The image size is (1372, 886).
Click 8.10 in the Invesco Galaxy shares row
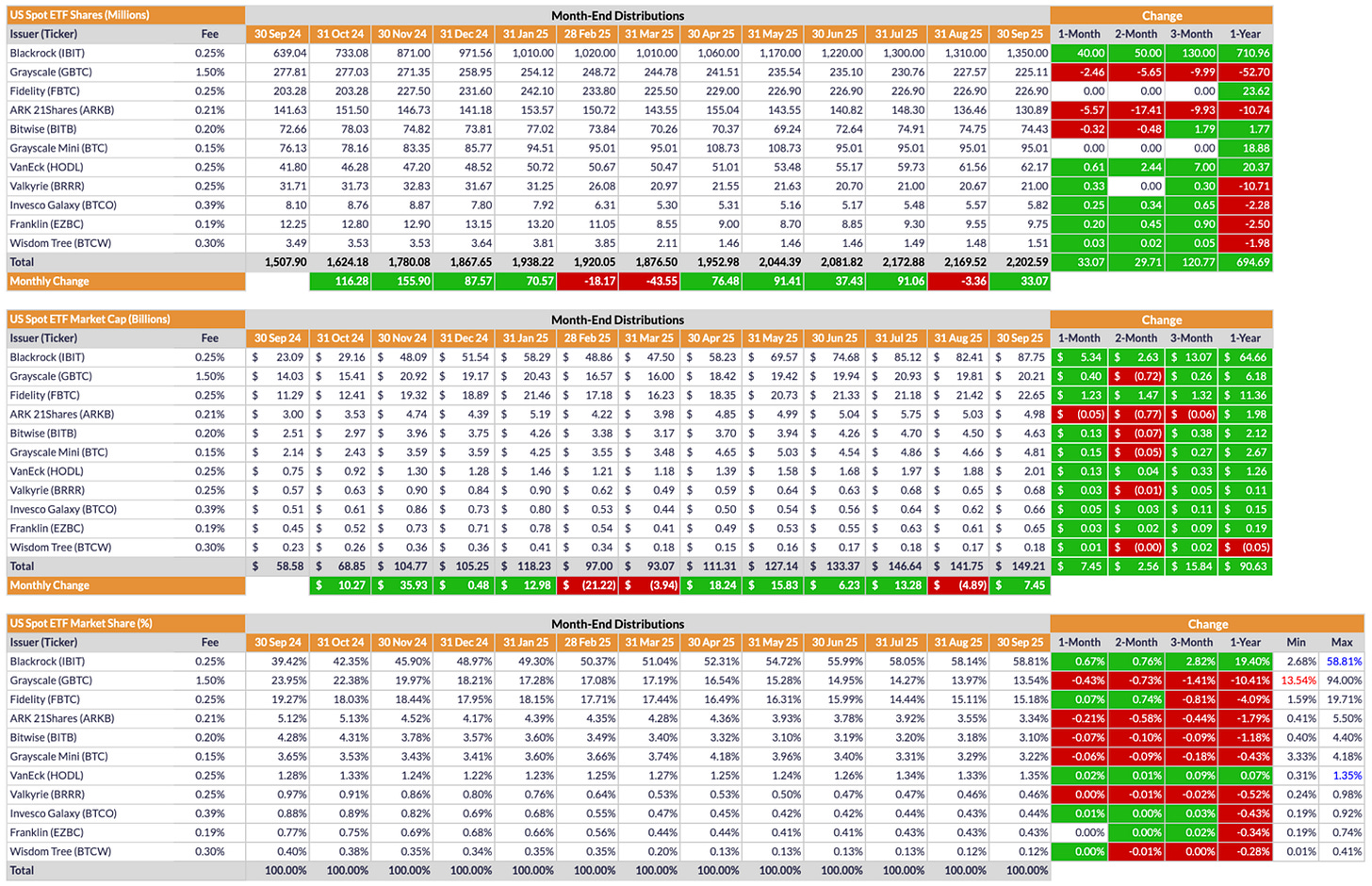tap(296, 205)
